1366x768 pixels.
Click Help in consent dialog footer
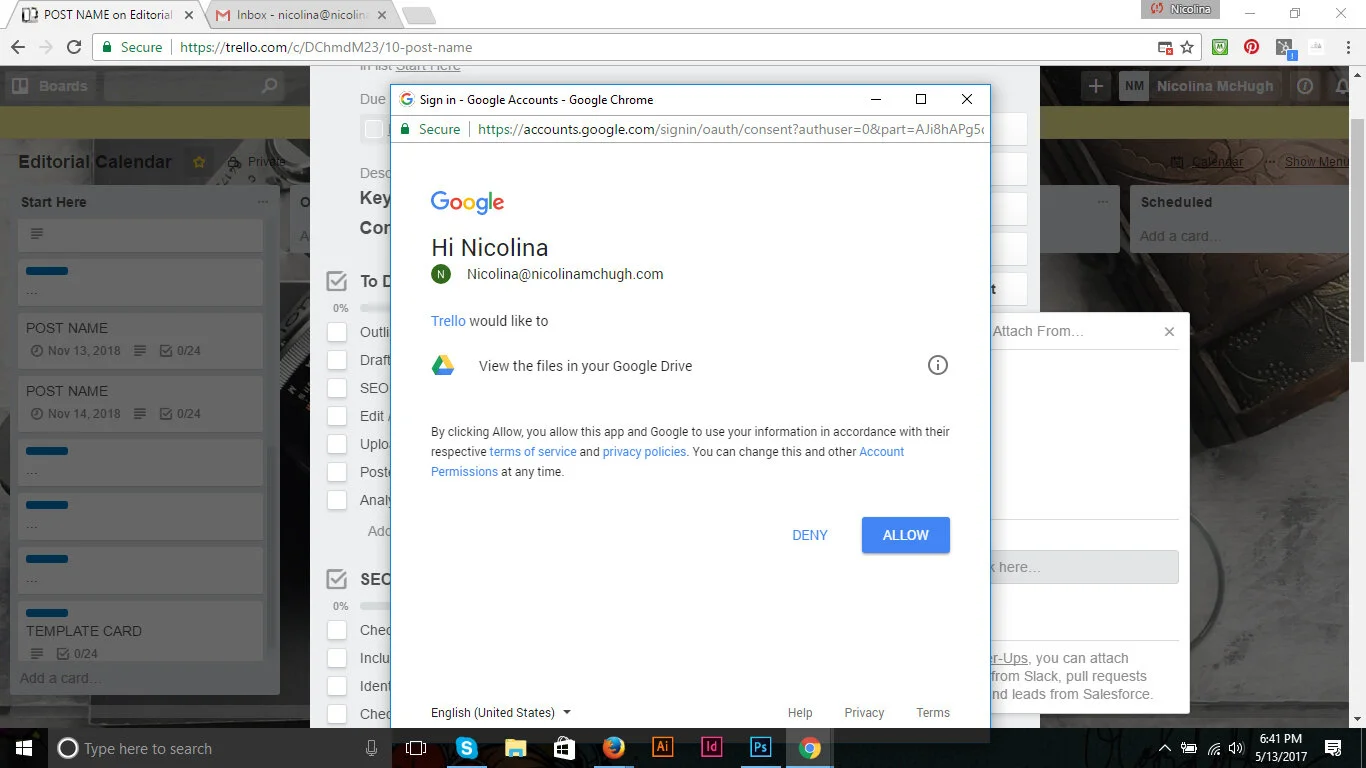coord(800,713)
